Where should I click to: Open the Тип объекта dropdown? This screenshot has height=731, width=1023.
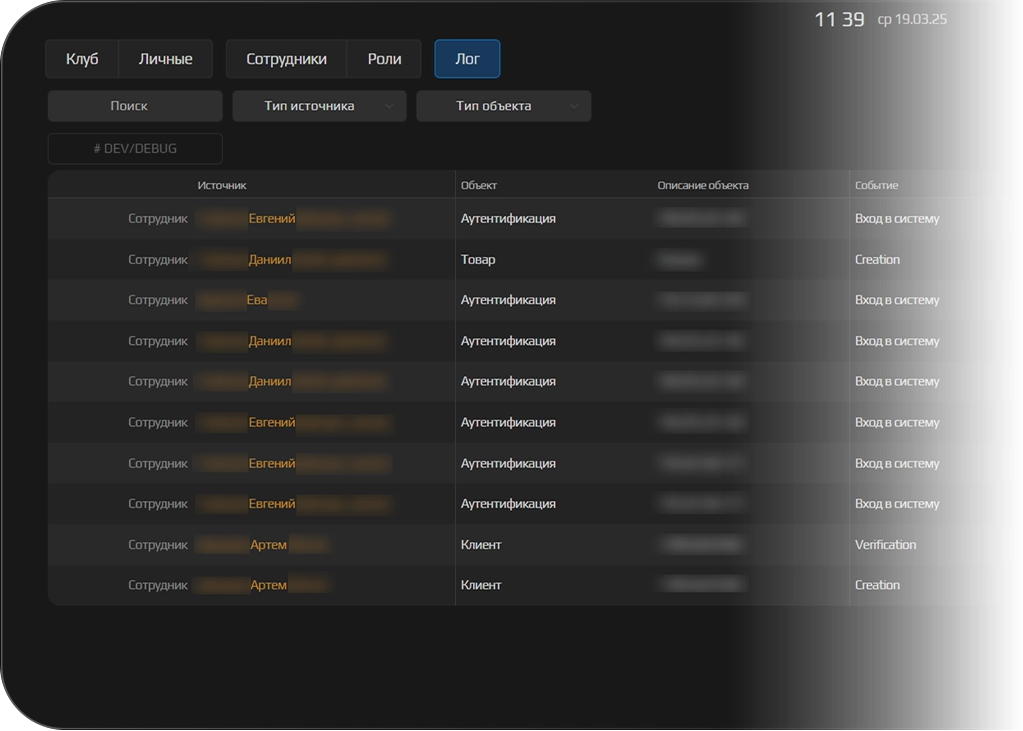(x=503, y=106)
